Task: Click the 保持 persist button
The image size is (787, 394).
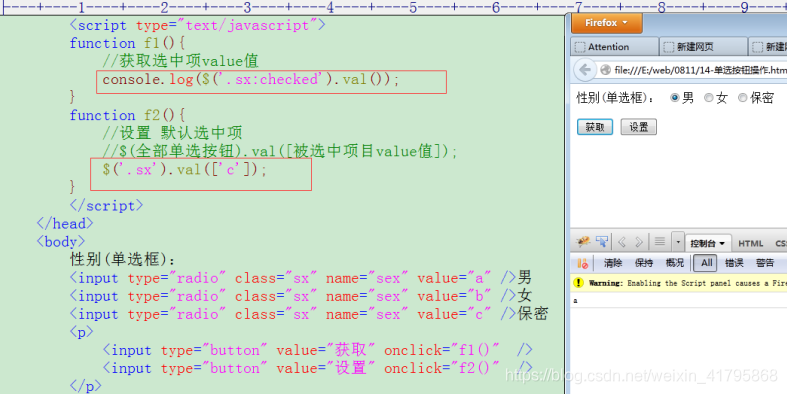Action: click(x=643, y=262)
